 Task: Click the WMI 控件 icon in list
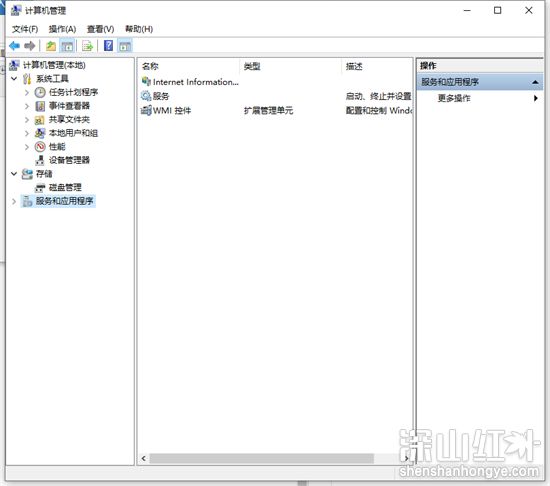(146, 110)
